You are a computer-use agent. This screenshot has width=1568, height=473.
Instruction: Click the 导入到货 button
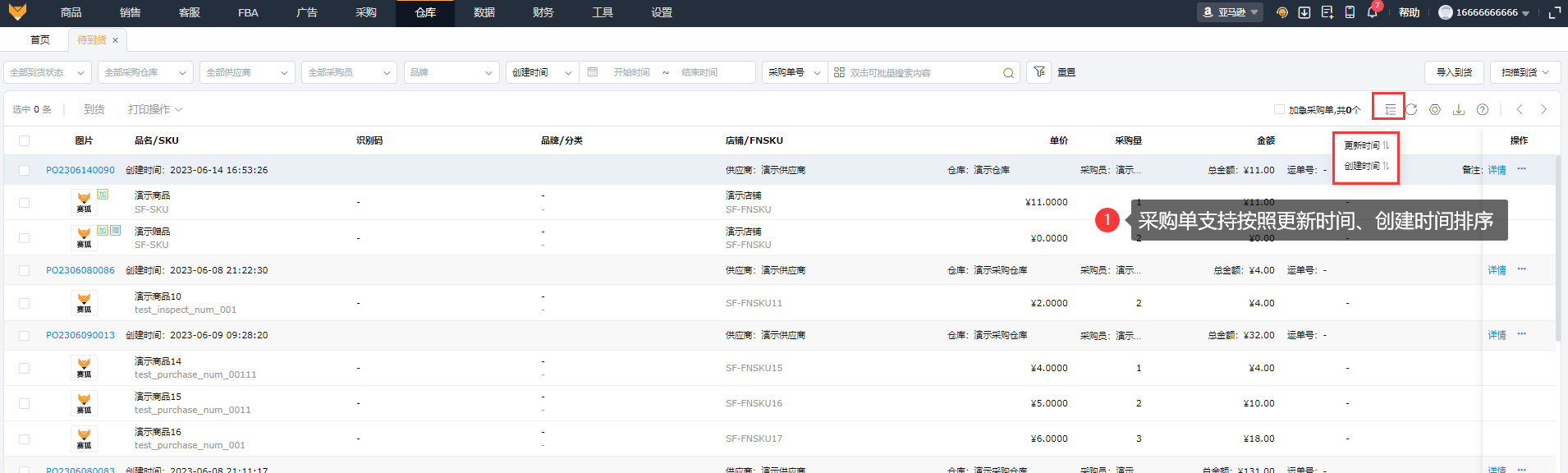1454,72
